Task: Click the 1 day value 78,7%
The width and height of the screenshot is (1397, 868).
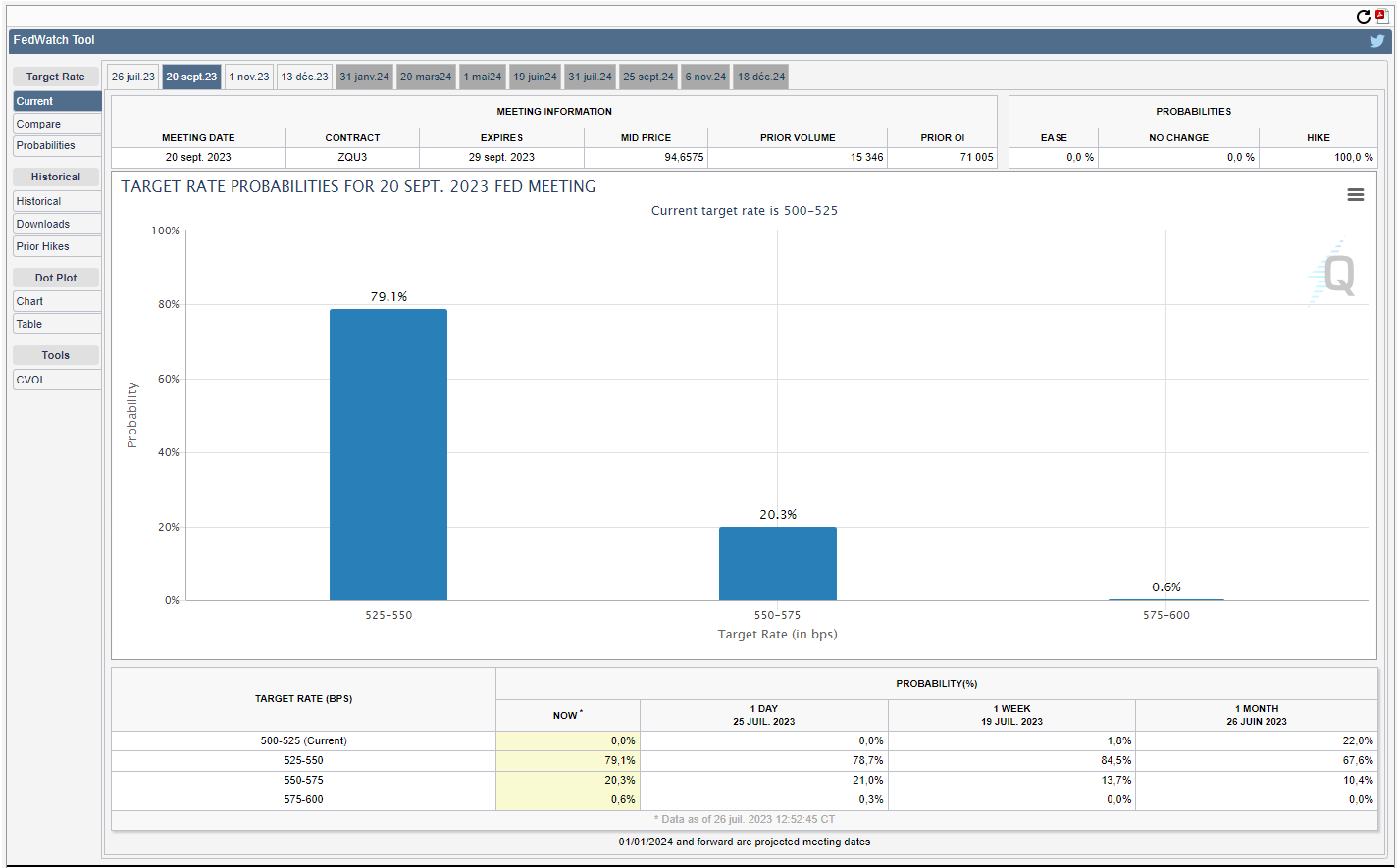Action: (x=868, y=760)
